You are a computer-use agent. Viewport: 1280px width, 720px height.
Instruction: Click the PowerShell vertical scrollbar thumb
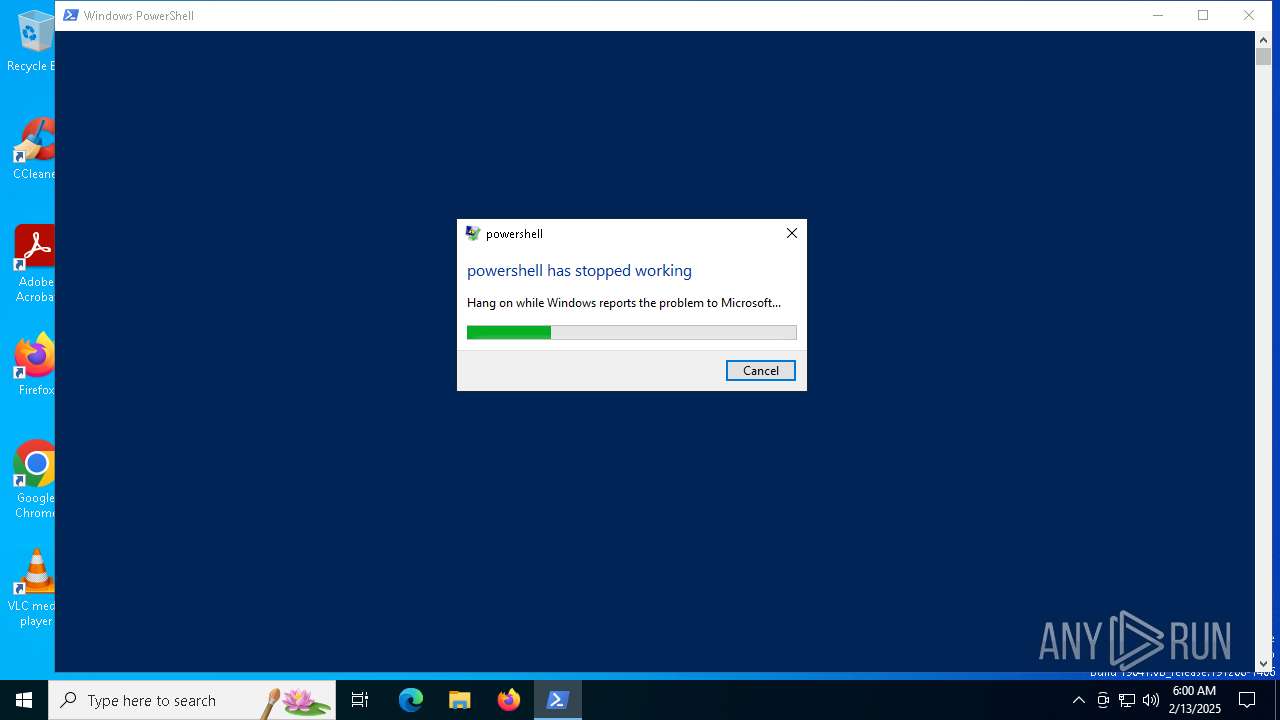click(x=1263, y=57)
